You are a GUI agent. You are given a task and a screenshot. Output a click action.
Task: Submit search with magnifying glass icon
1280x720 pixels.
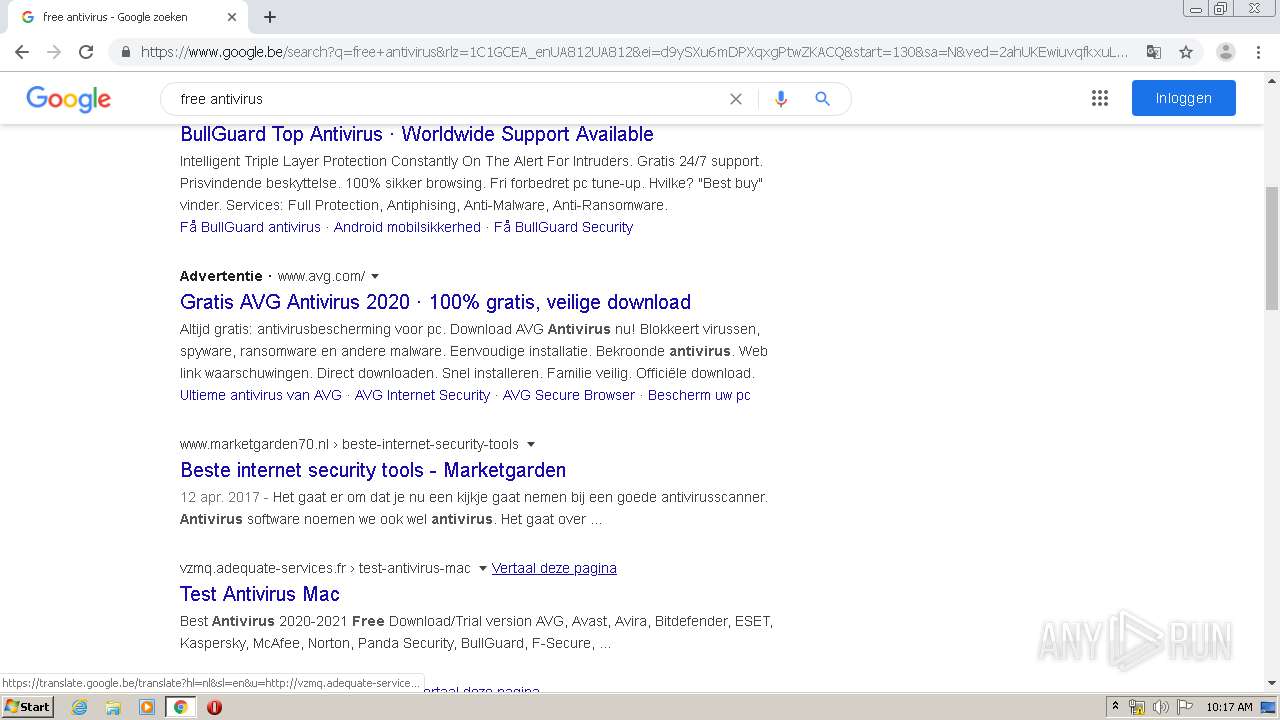[823, 99]
